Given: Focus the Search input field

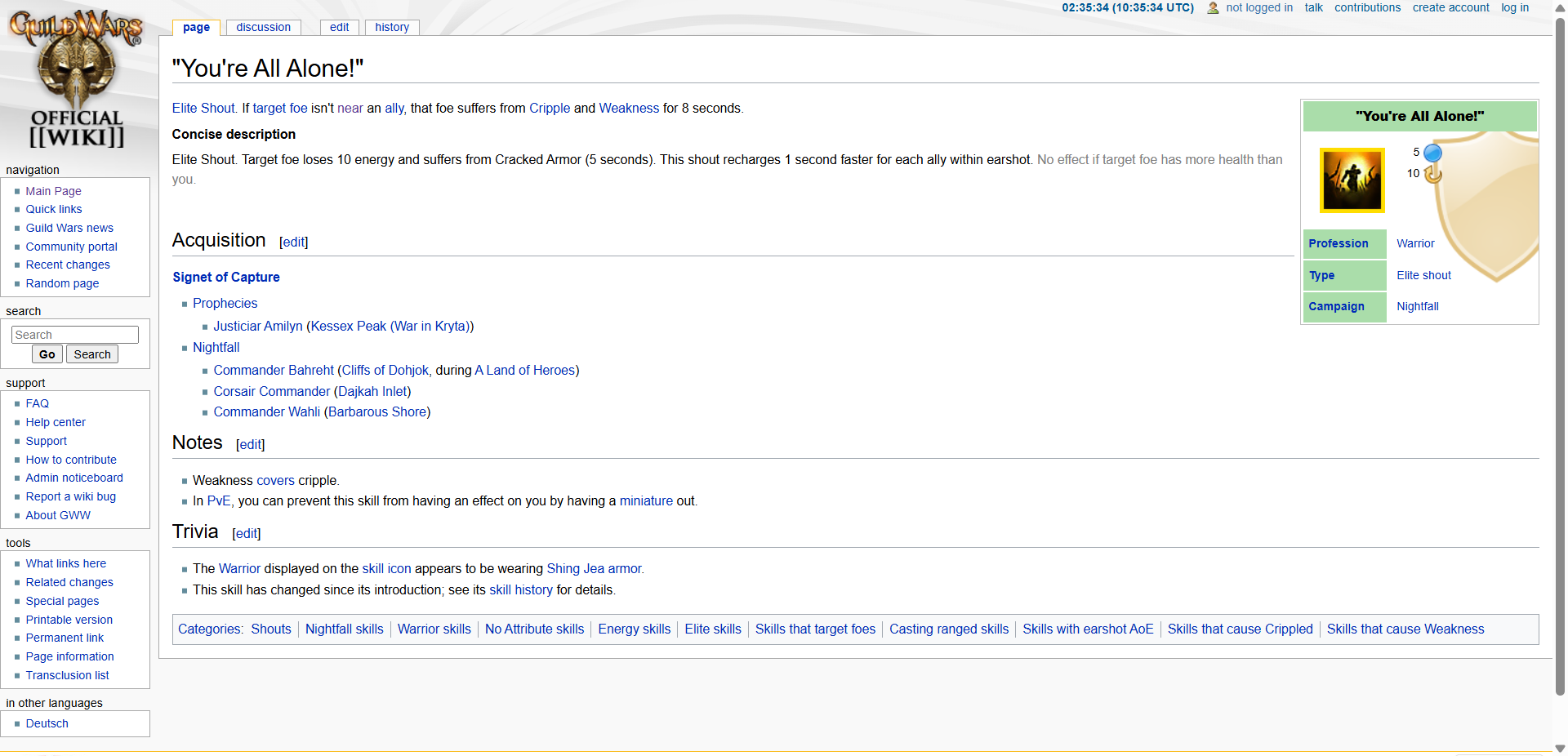Looking at the screenshot, I should pyautogui.click(x=75, y=335).
